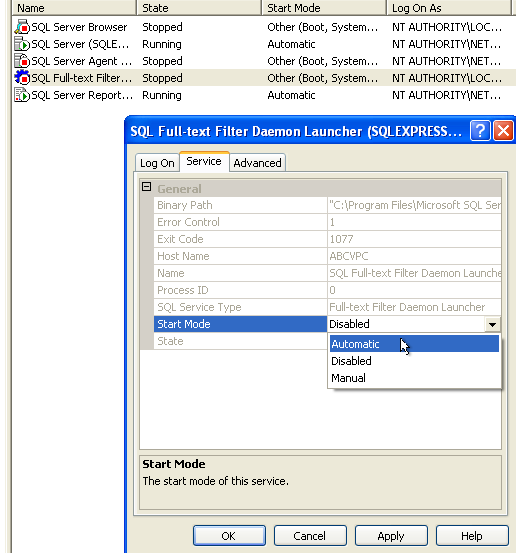Click the Exit Code value 1077
Viewport: 516px width, 553px height.
[341, 239]
